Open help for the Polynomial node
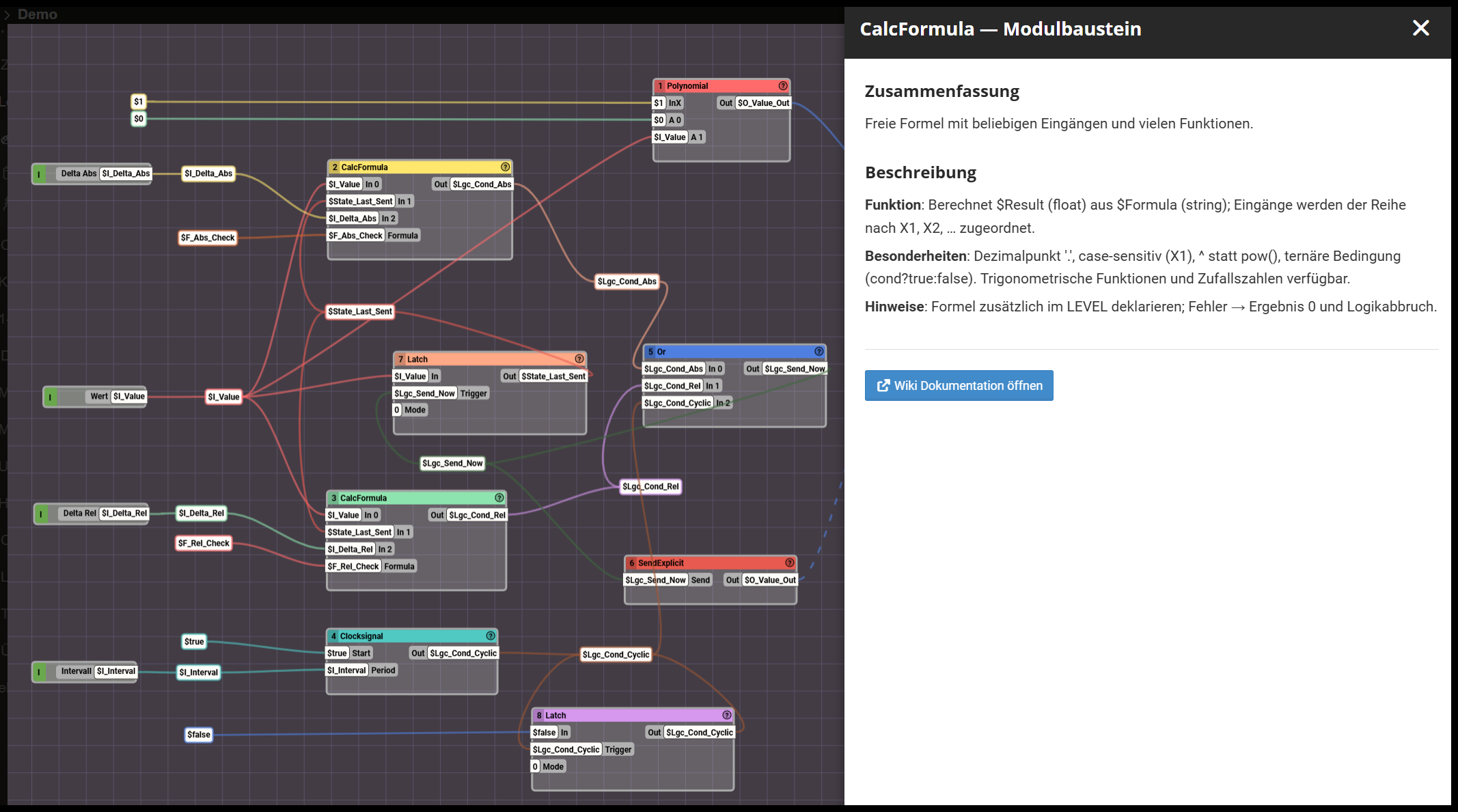The width and height of the screenshot is (1458, 812). 783,86
